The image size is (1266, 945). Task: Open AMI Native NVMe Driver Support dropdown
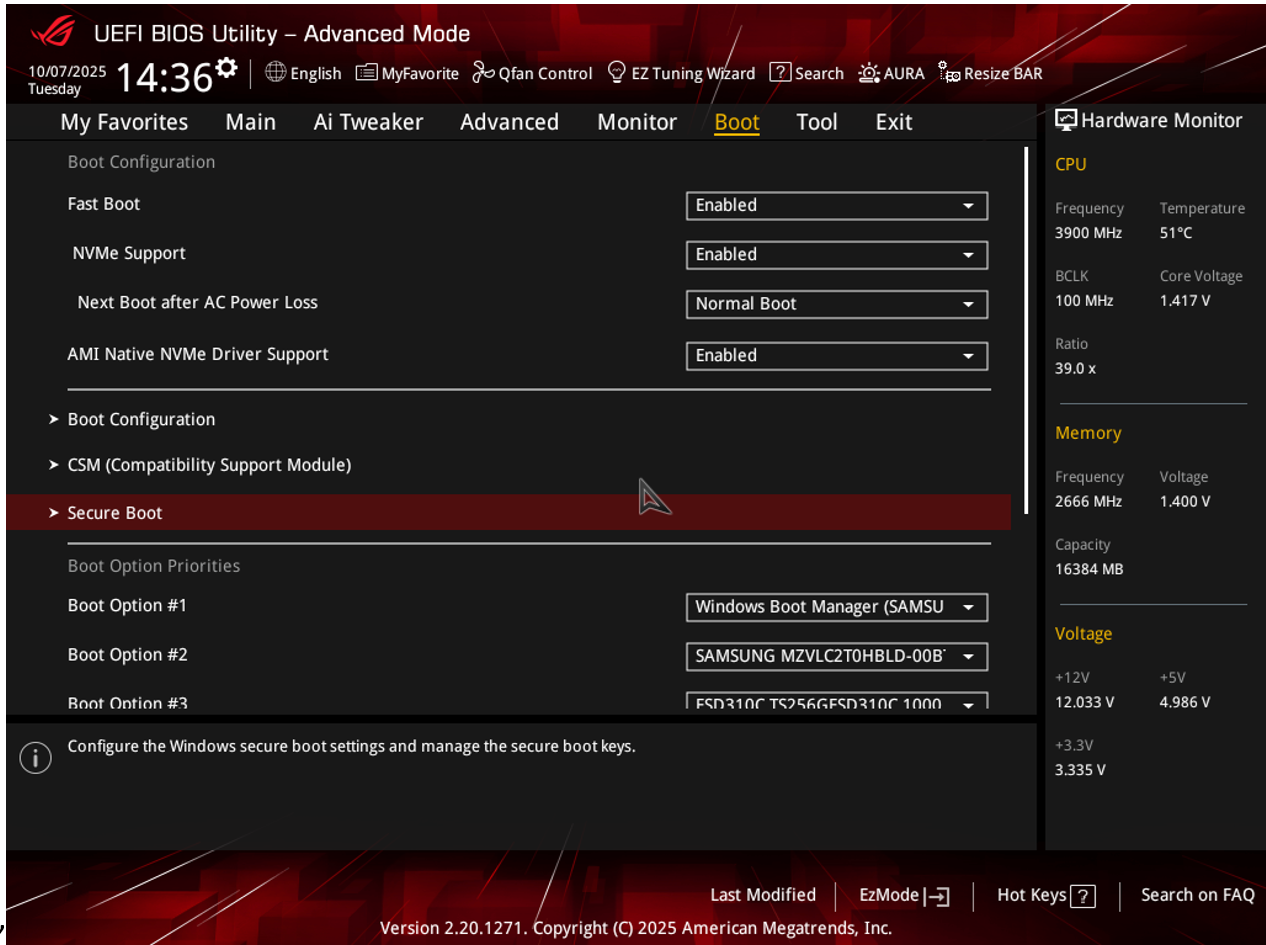[836, 356]
